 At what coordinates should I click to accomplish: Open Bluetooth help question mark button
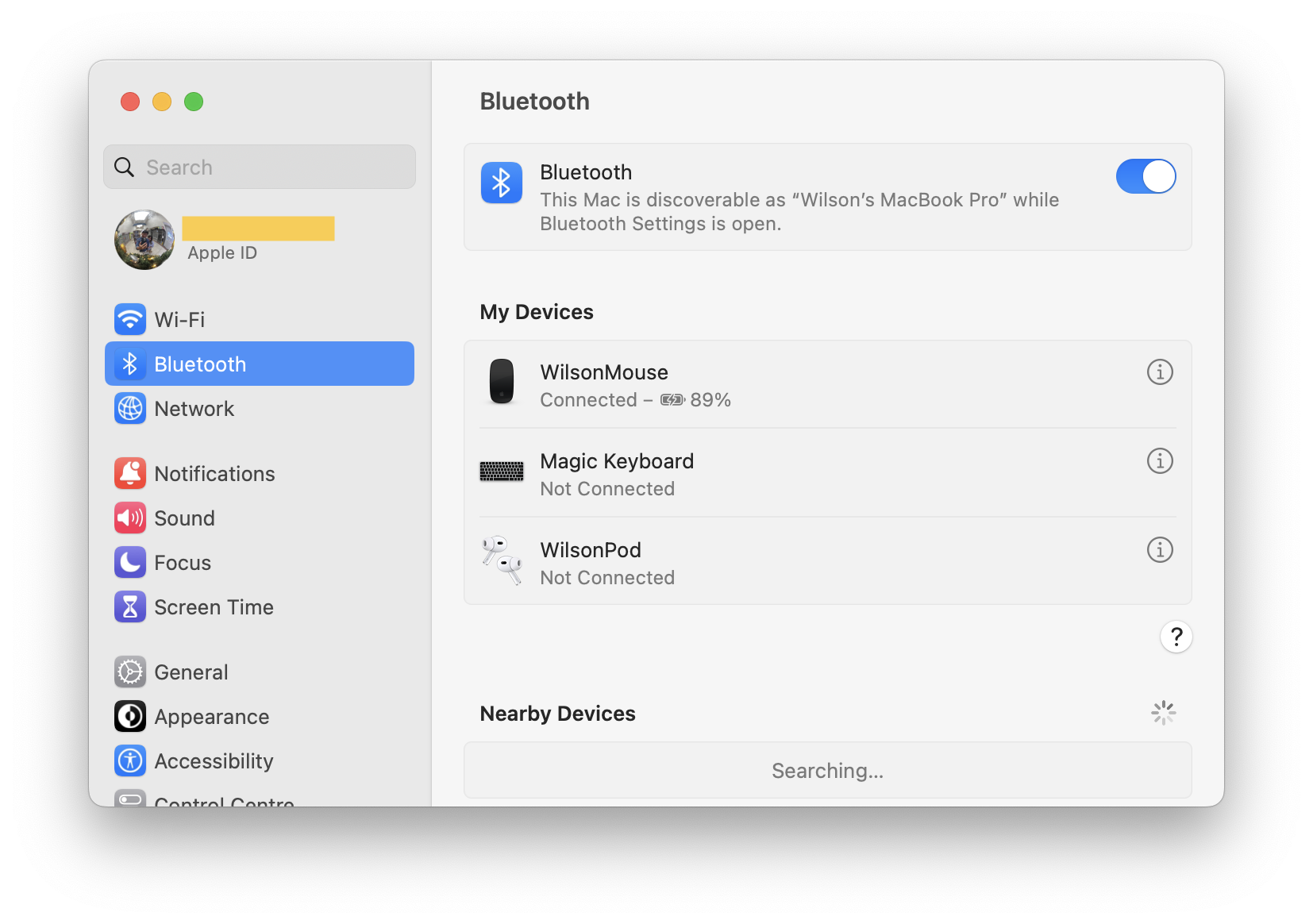(x=1176, y=637)
